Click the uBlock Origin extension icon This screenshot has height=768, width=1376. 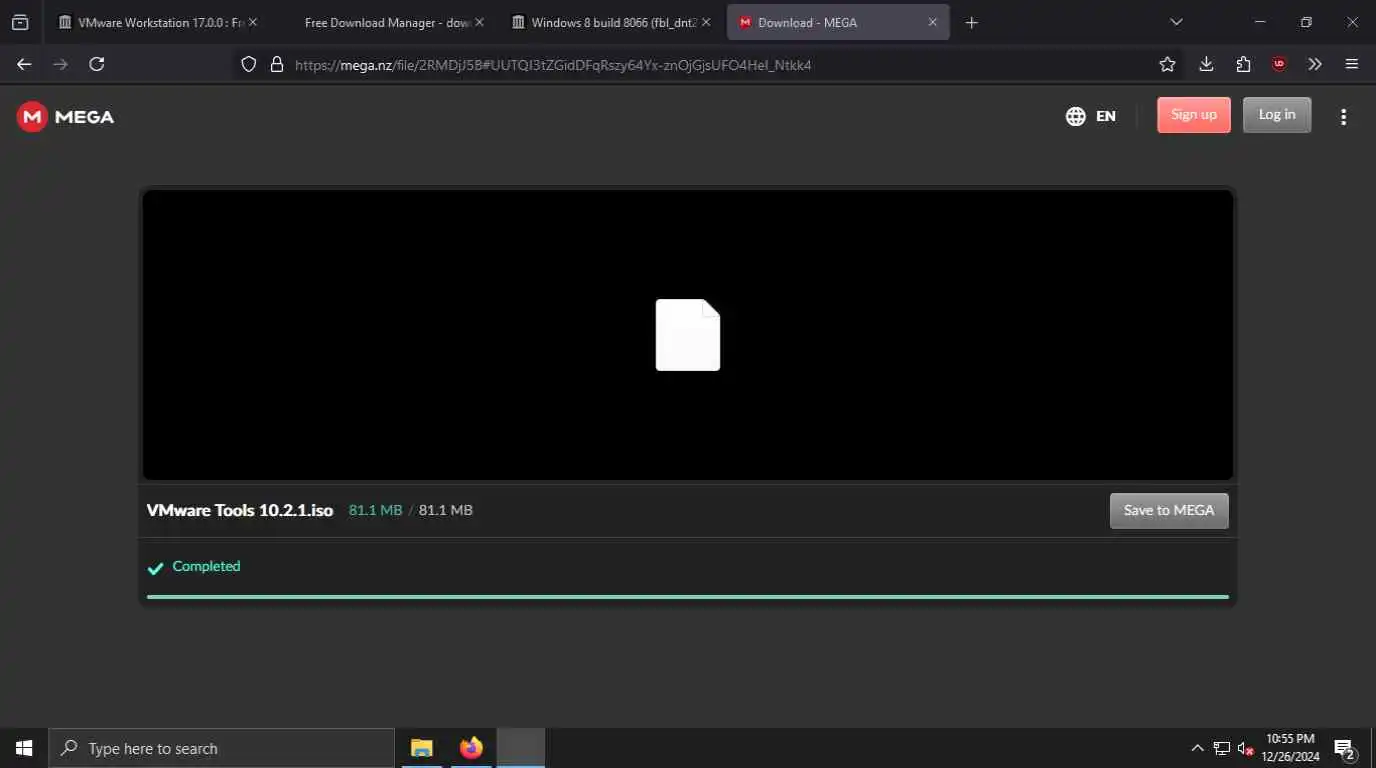(x=1279, y=64)
